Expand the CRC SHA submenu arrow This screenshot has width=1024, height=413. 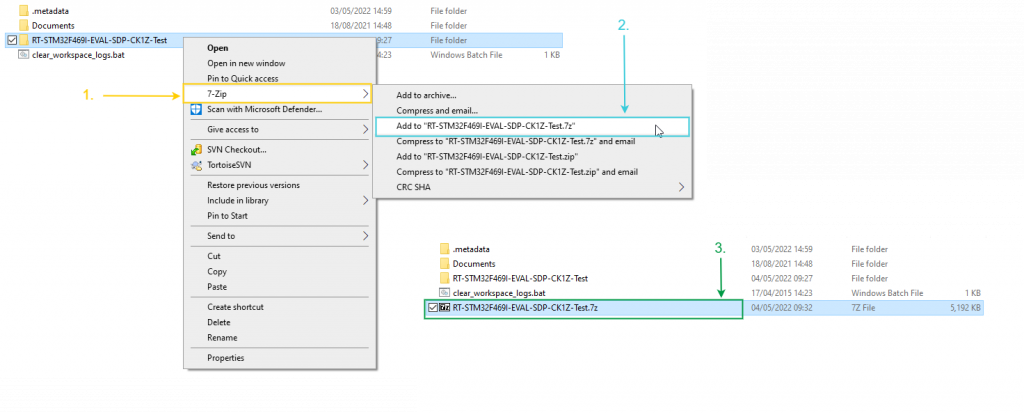tap(682, 187)
